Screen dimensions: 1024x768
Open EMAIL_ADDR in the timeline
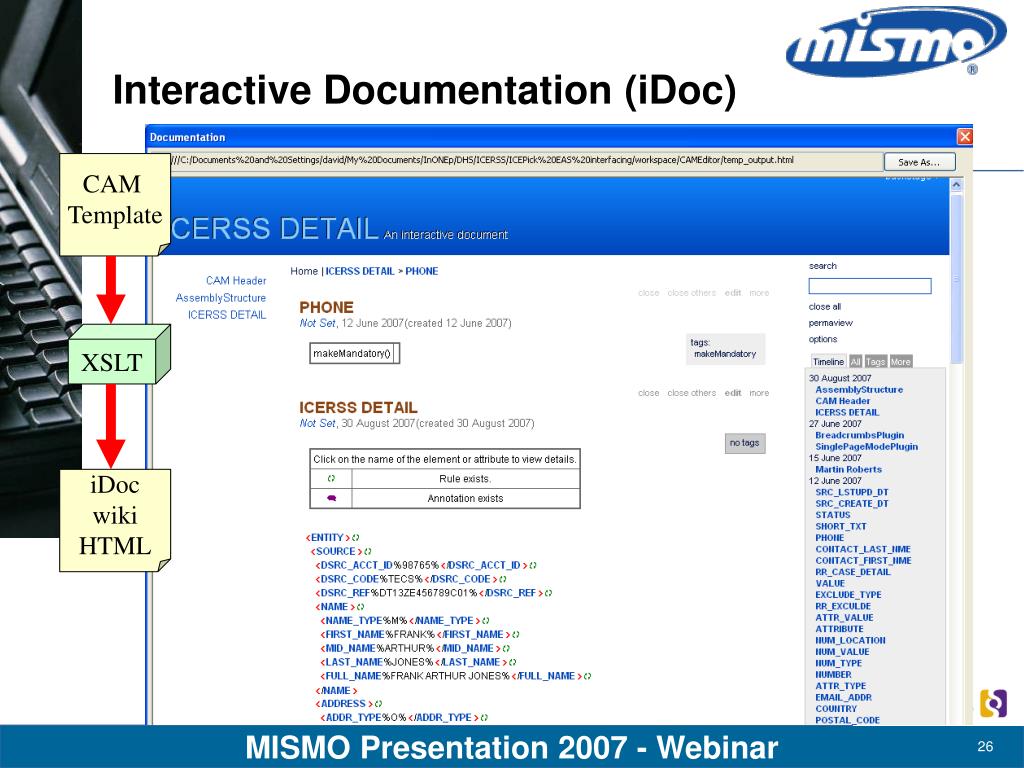(843, 697)
